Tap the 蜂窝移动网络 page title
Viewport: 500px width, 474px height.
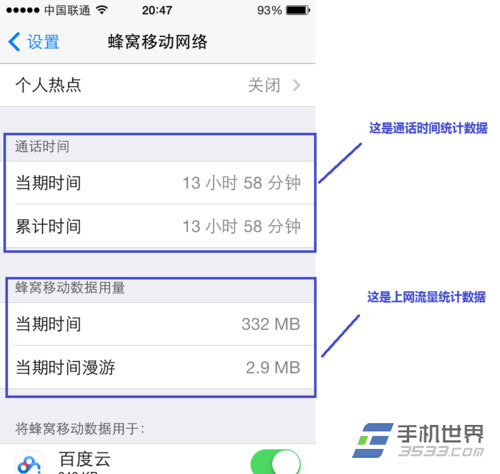point(158,42)
